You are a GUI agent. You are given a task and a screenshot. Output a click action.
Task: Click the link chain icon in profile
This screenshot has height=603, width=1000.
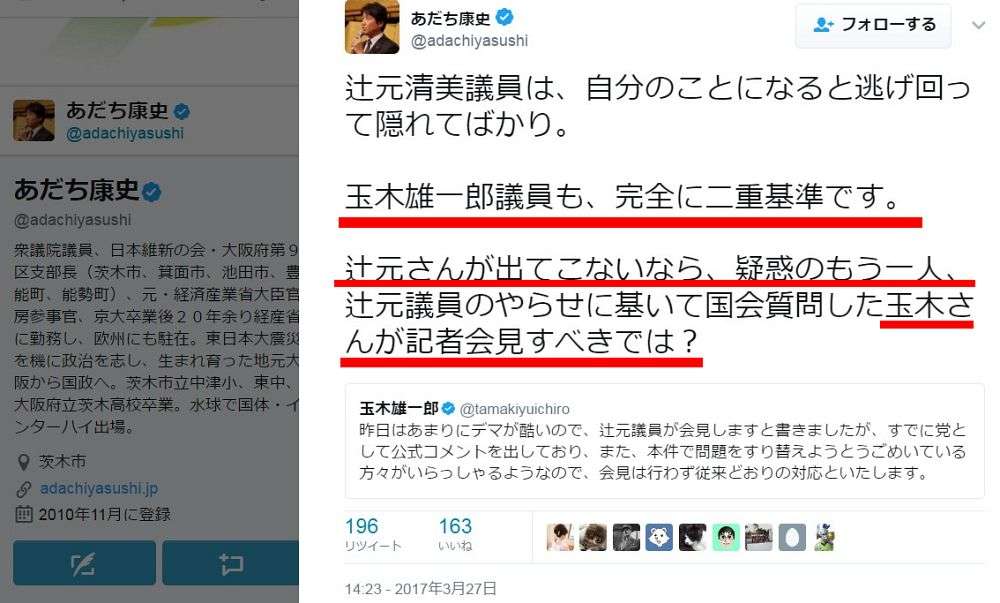point(24,489)
